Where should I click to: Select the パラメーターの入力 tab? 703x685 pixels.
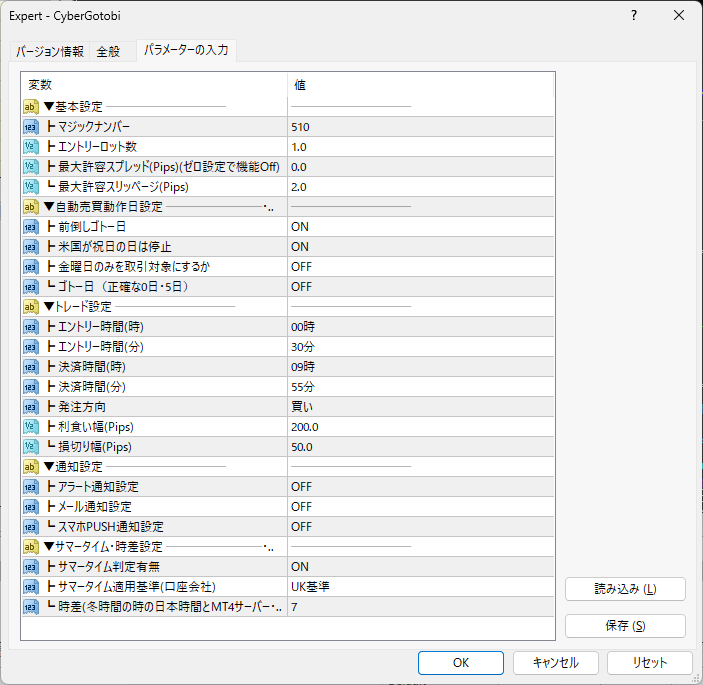coord(186,50)
